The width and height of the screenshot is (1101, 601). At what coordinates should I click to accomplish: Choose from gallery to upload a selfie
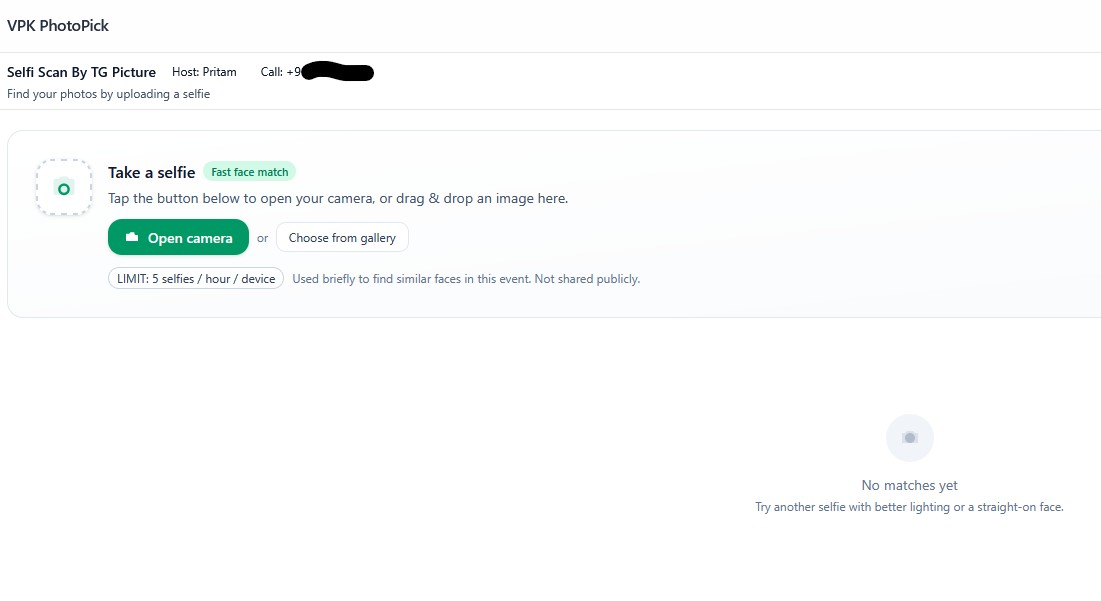pos(342,237)
